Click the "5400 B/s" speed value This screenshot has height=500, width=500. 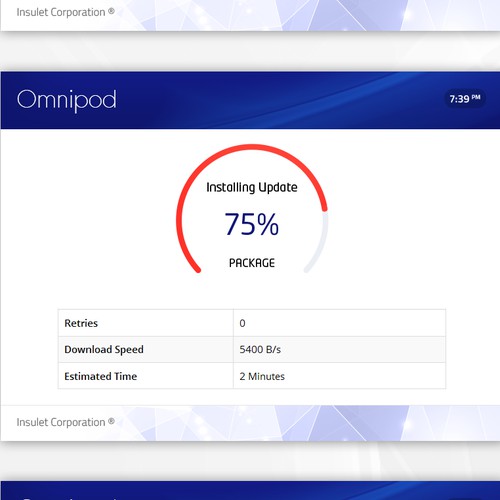[260, 349]
